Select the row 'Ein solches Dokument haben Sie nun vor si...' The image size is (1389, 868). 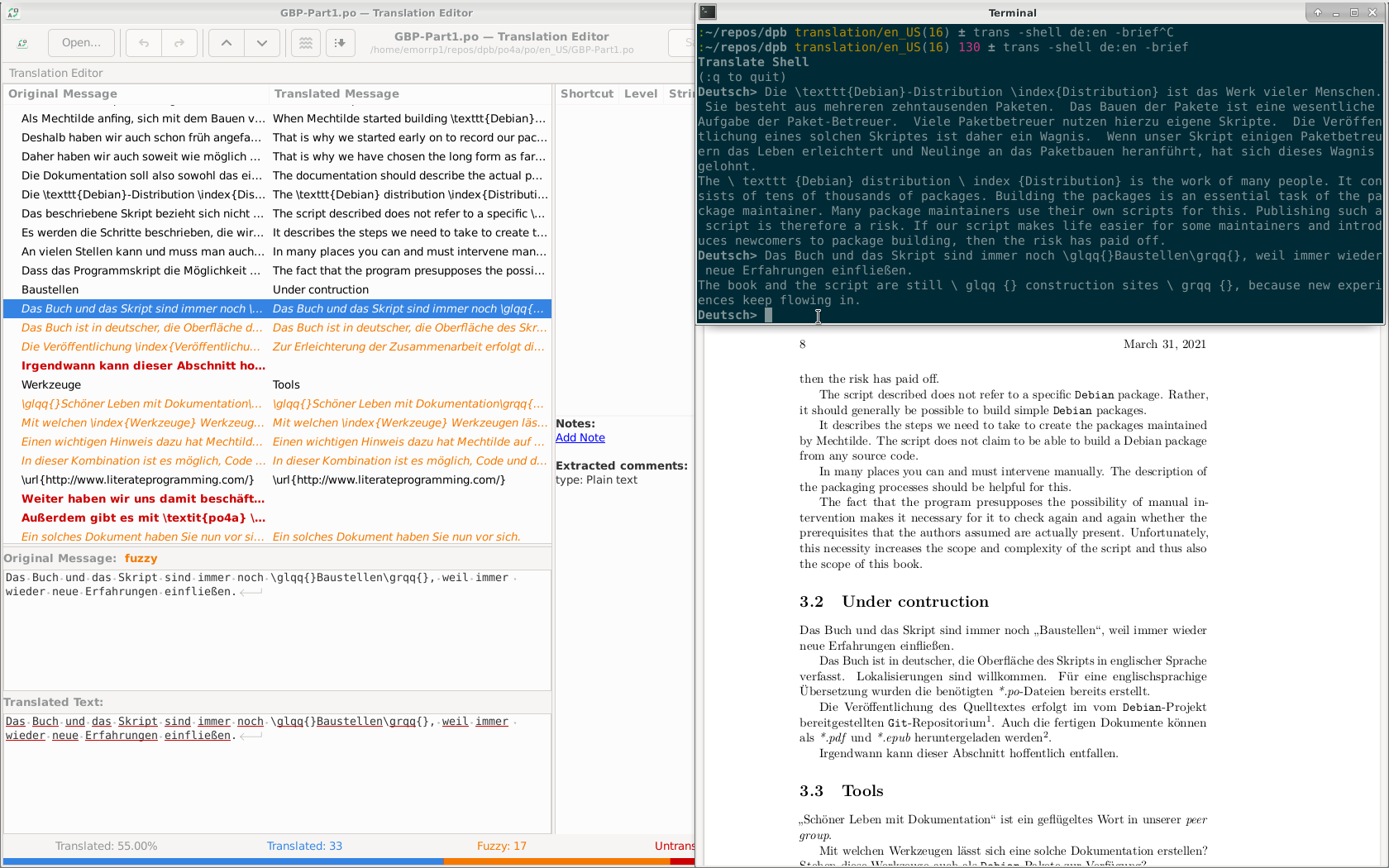[x=277, y=537]
